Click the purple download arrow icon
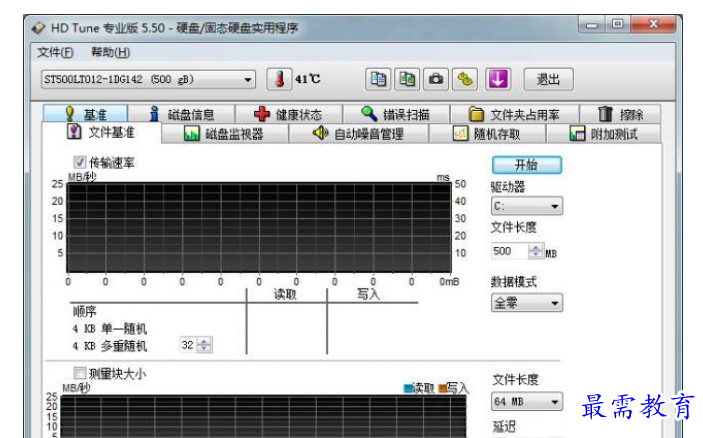 point(498,79)
